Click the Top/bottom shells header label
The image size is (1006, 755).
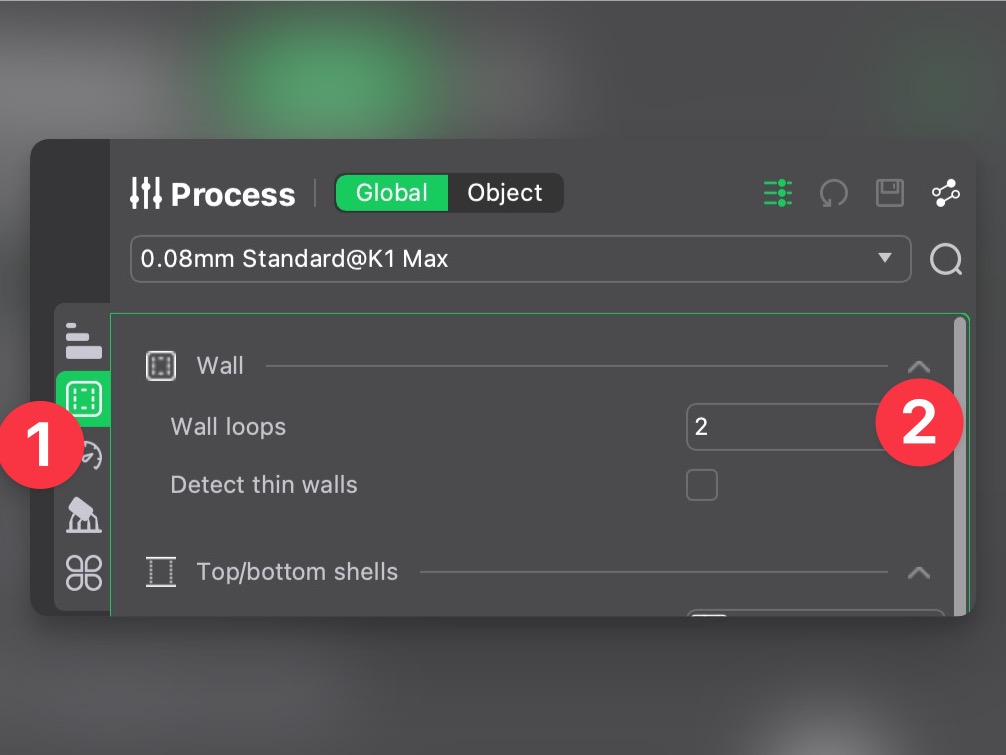click(x=297, y=572)
